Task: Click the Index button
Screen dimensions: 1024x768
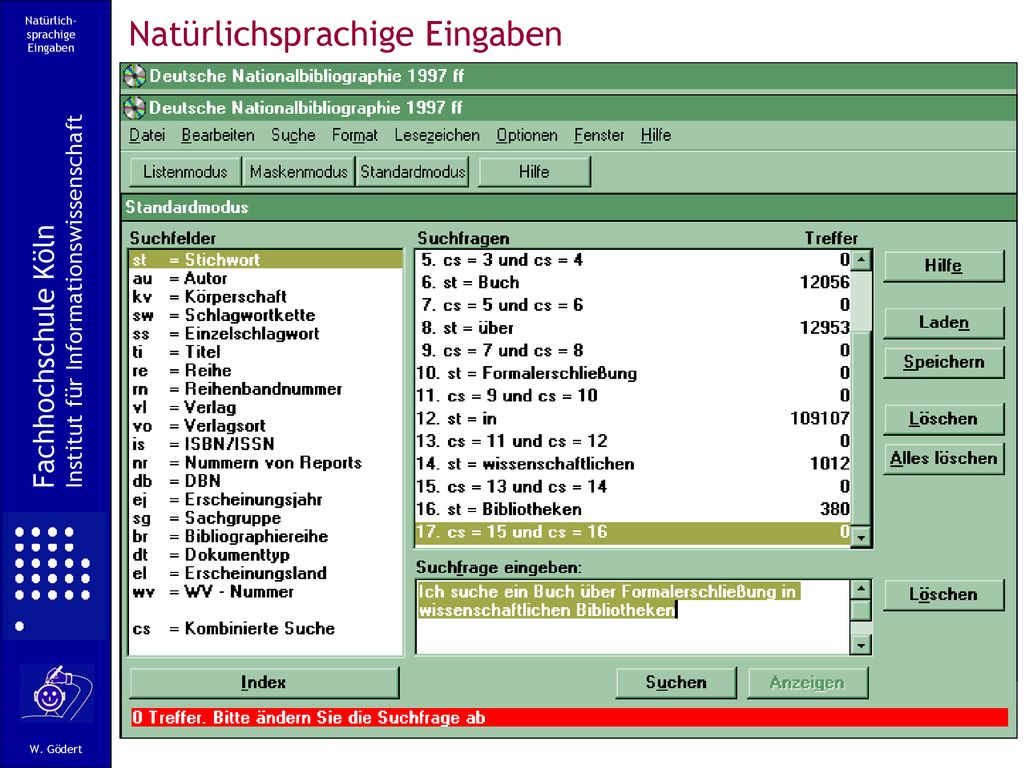Action: [264, 682]
